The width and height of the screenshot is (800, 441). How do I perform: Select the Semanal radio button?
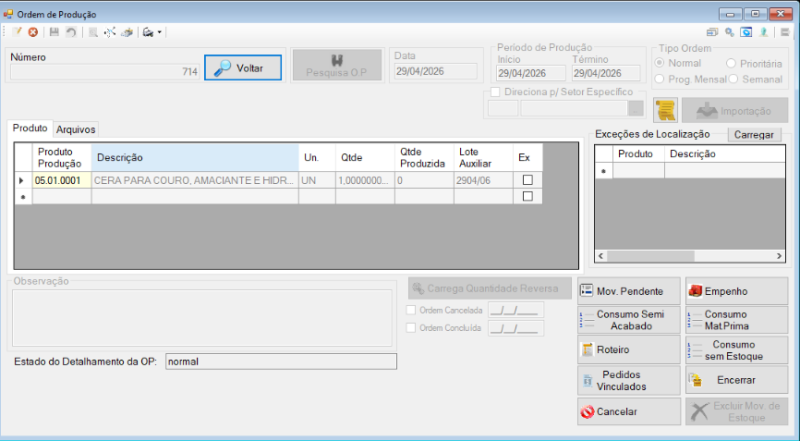734,79
